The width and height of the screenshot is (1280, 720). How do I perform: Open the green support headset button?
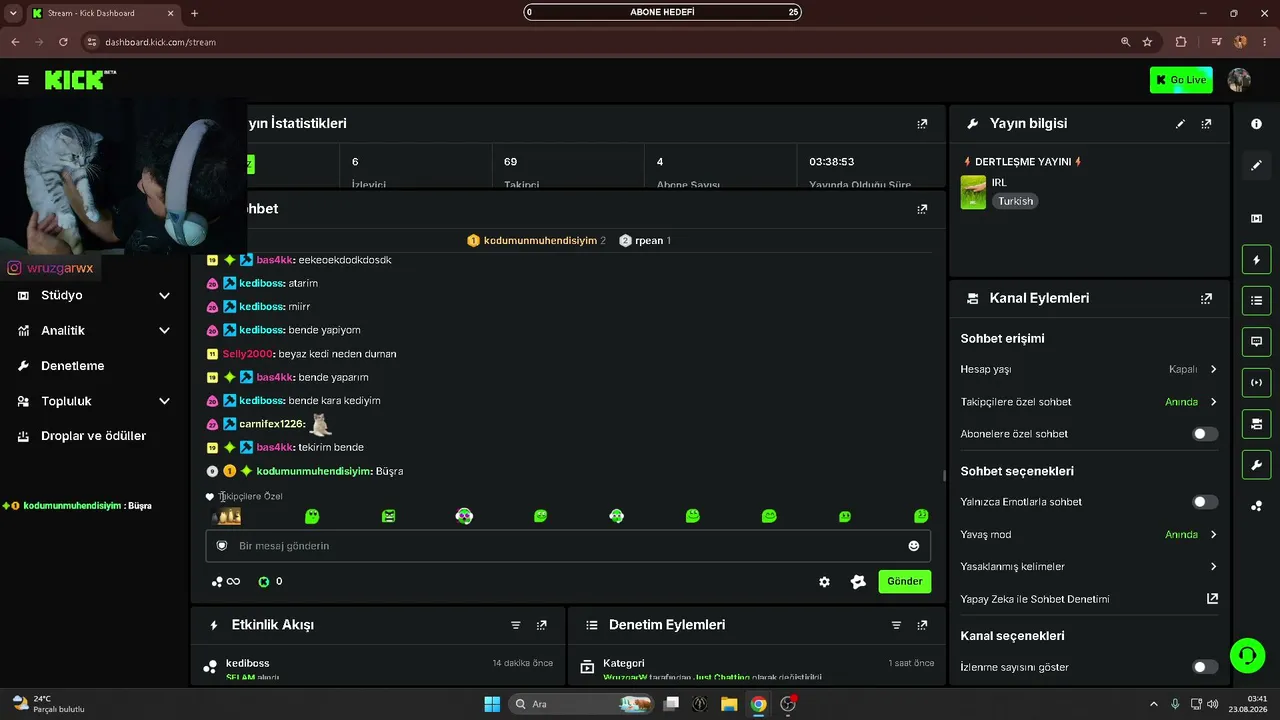tap(1247, 656)
